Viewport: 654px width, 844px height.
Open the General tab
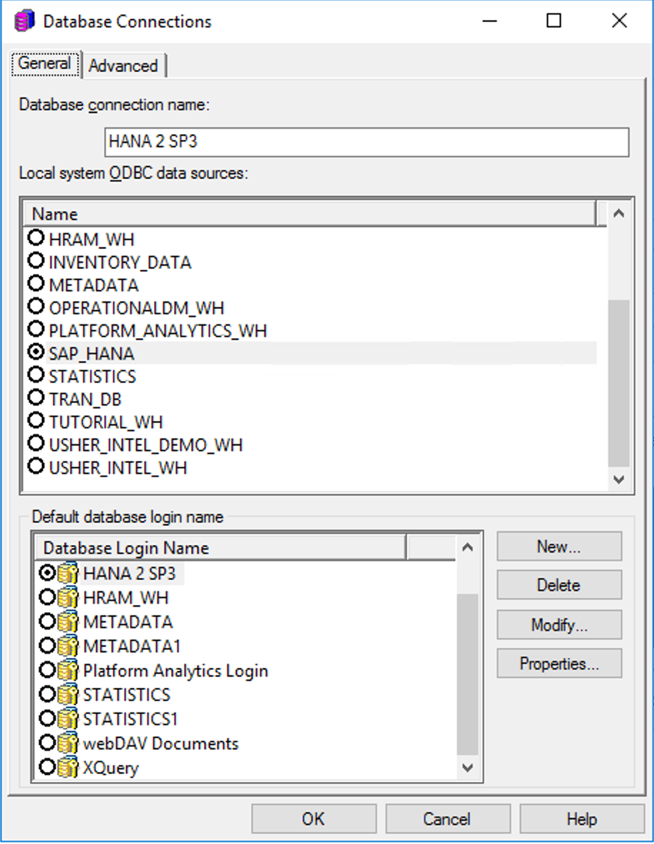[45, 64]
